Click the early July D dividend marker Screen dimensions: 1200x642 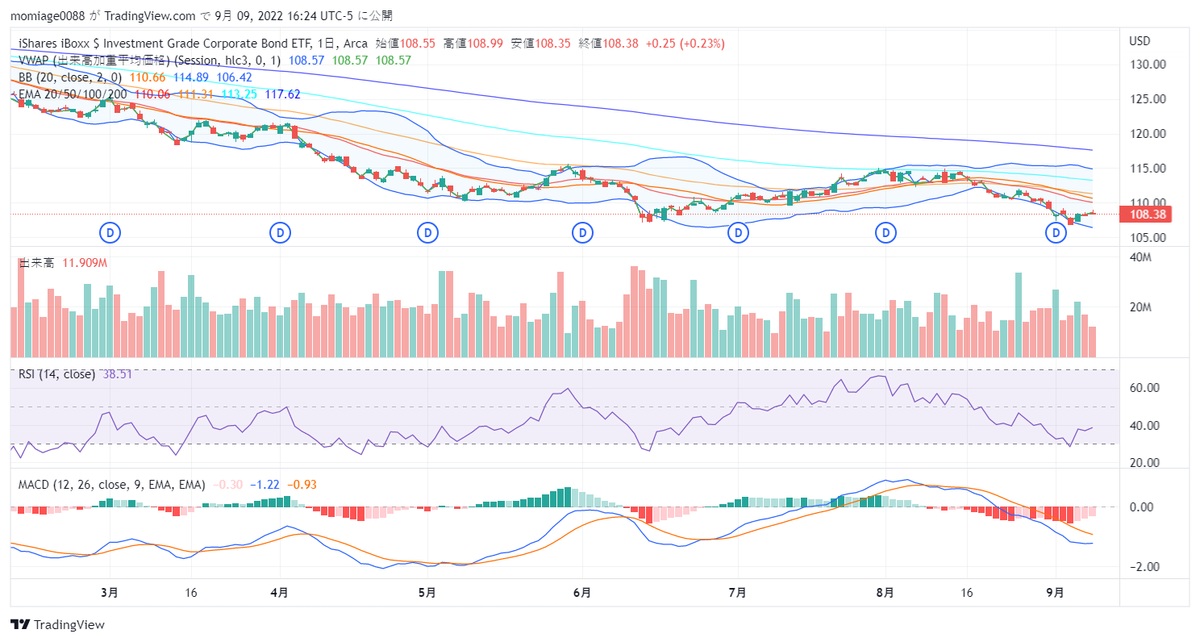pos(738,232)
